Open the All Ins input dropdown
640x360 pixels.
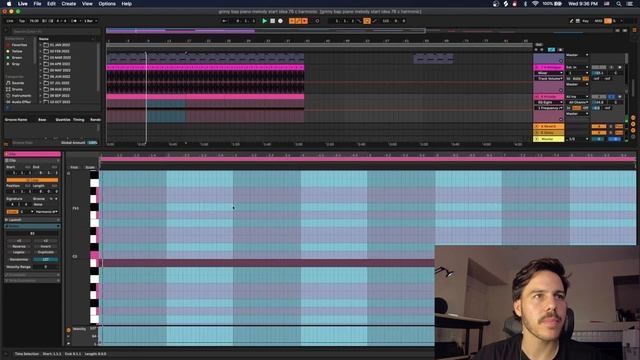pyautogui.click(x=577, y=97)
